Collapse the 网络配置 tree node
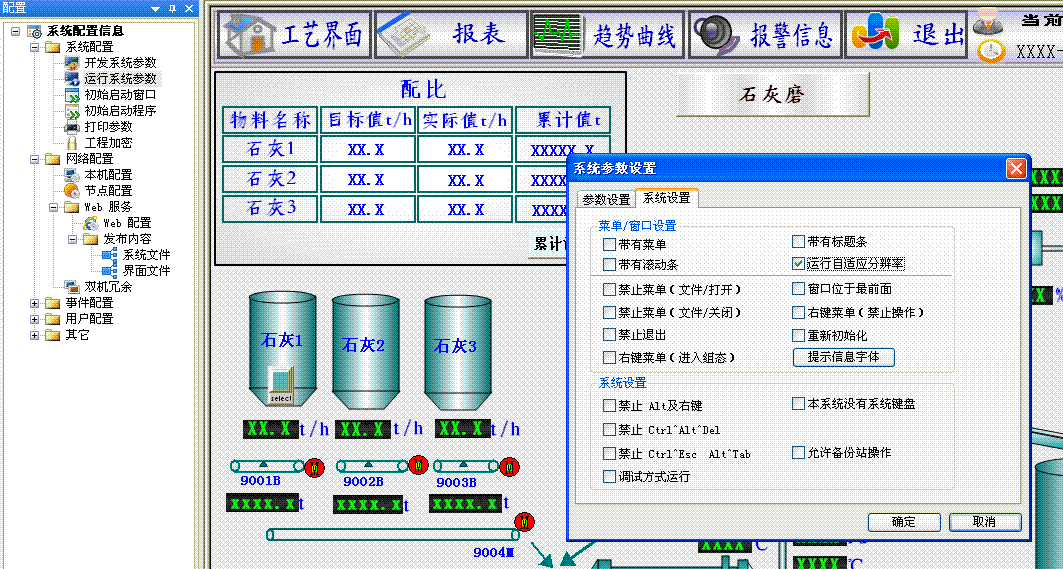 pyautogui.click(x=35, y=159)
